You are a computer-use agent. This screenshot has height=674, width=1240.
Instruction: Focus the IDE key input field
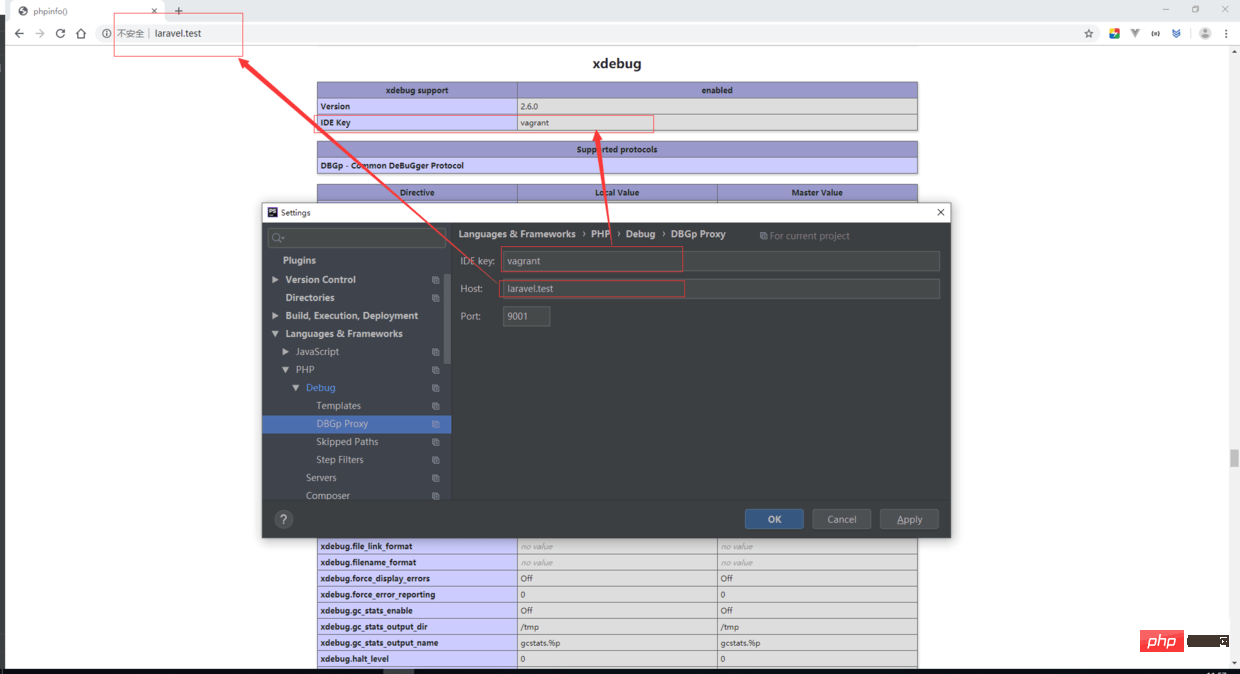pyautogui.click(x=721, y=261)
